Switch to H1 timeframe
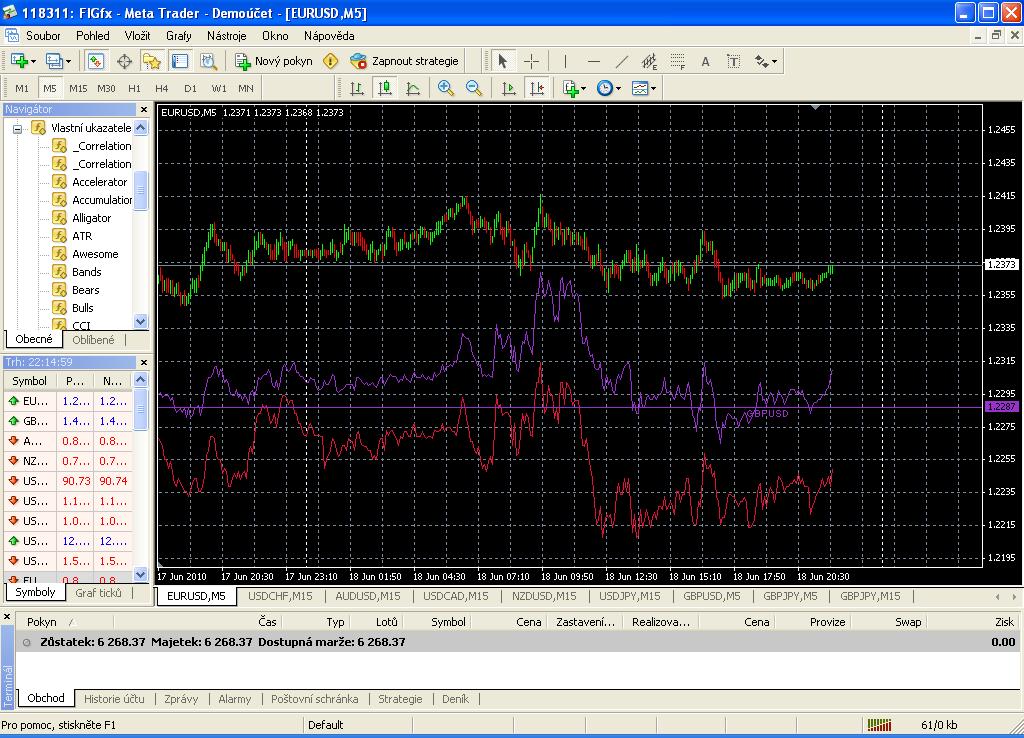 (x=135, y=88)
